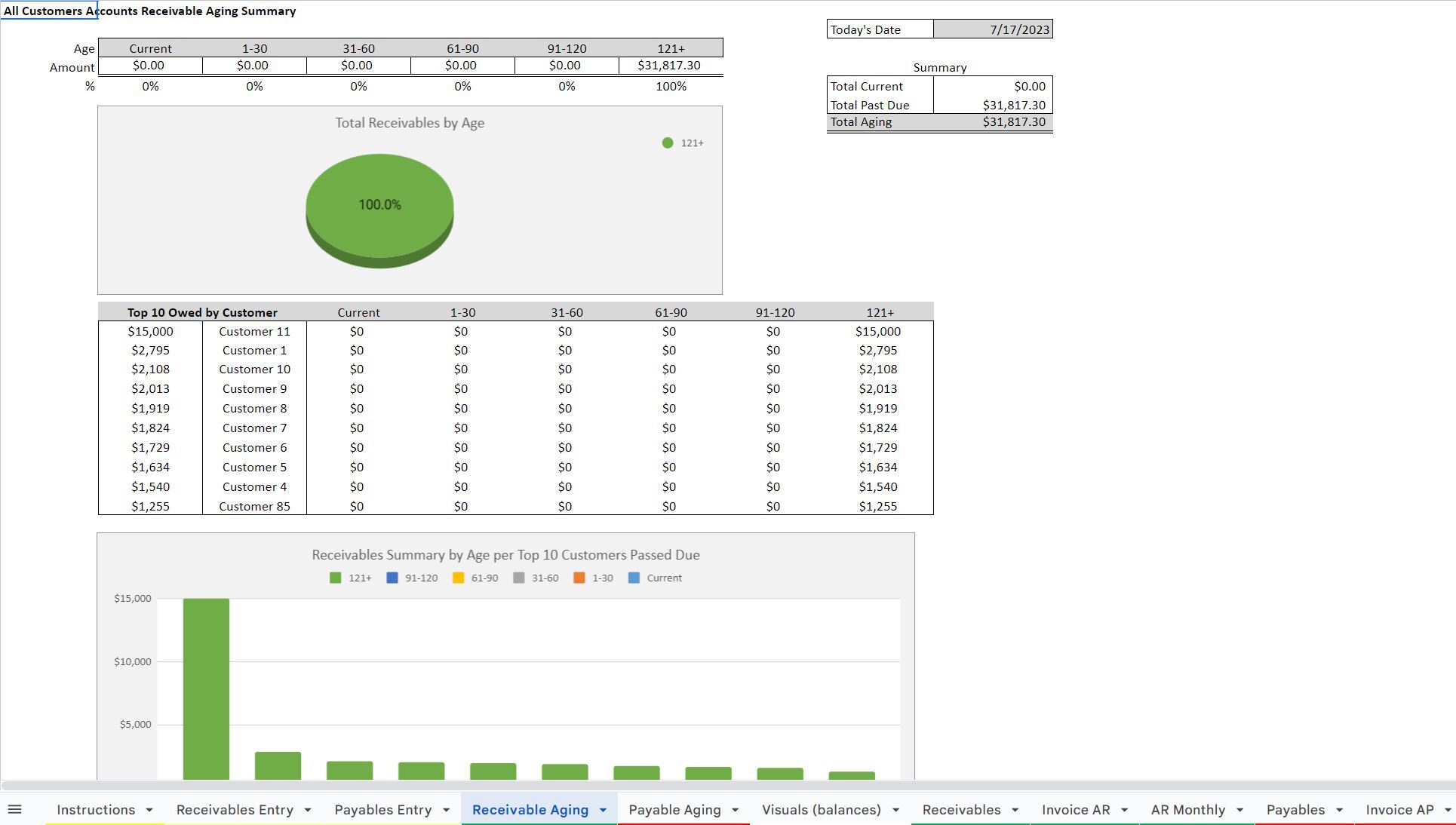Go to Payable Aging tab

point(674,810)
